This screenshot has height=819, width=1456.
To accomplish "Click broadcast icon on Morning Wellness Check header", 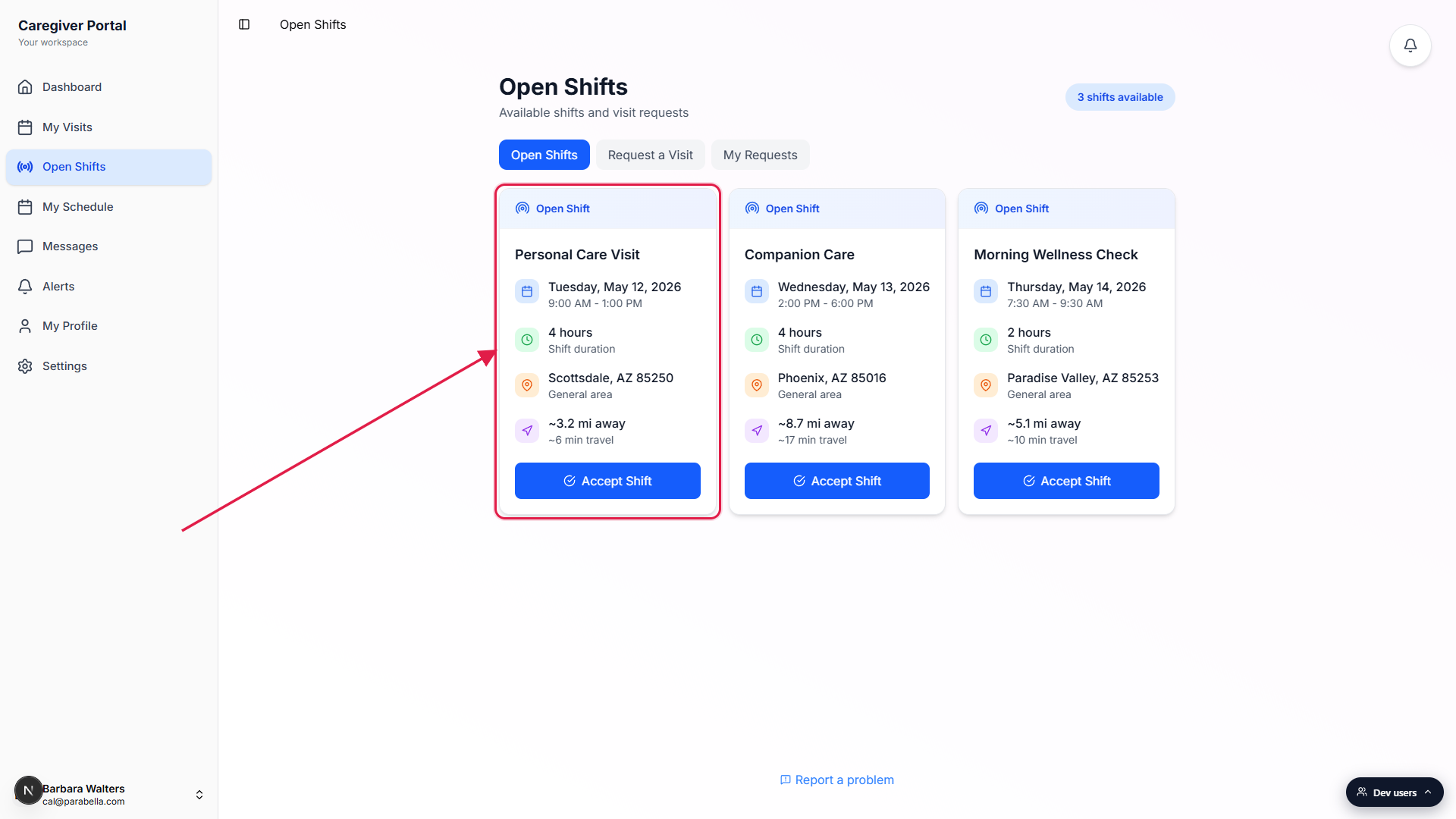I will [x=981, y=208].
